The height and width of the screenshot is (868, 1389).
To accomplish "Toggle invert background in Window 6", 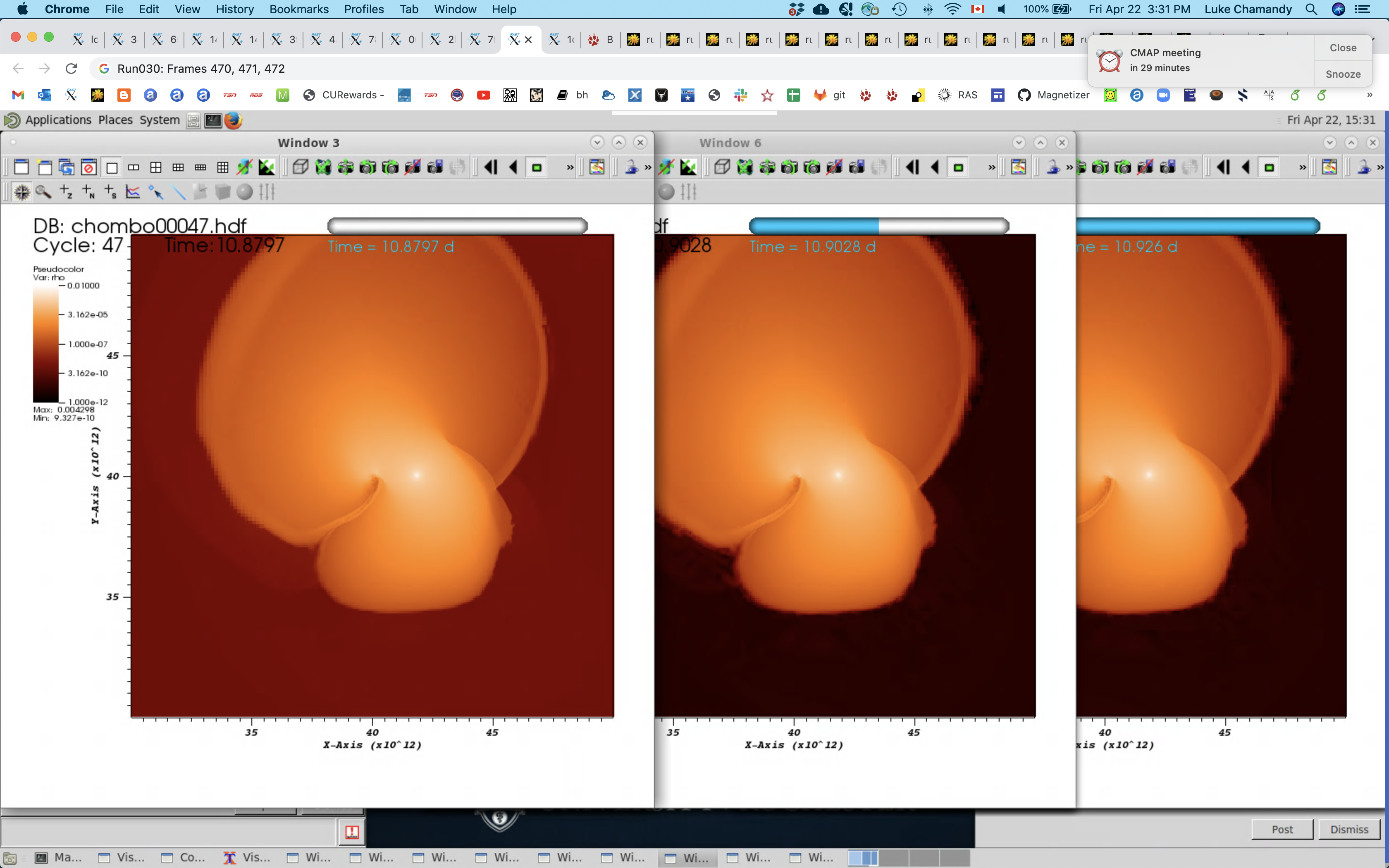I will tap(688, 168).
